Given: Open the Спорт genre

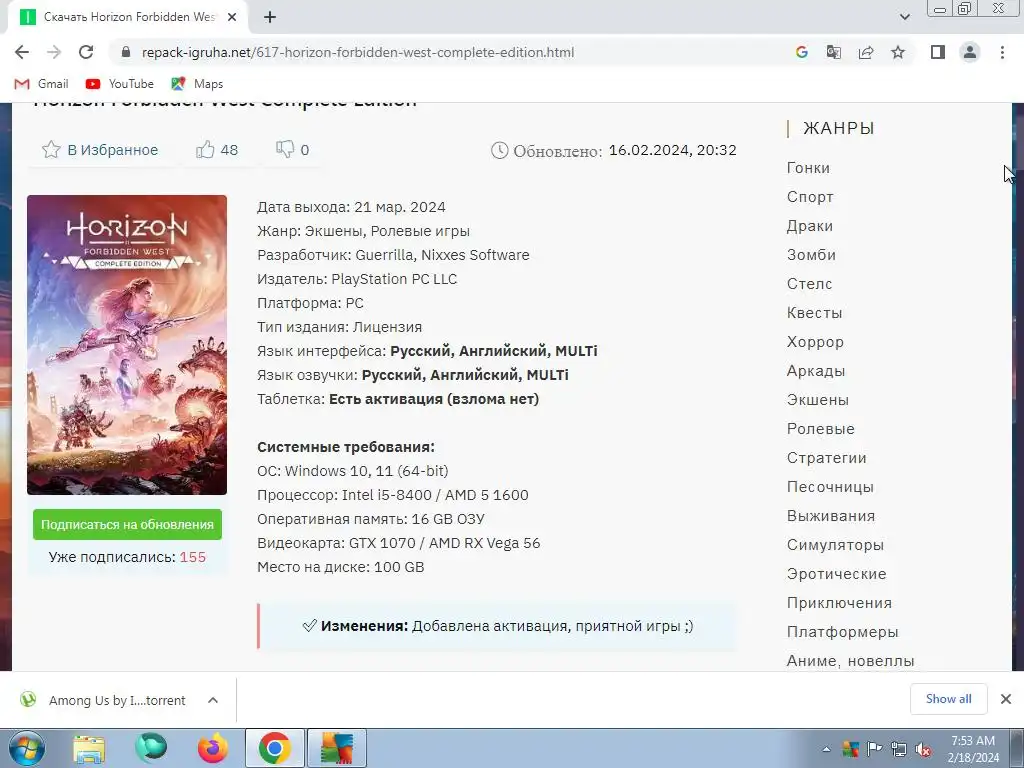Looking at the screenshot, I should [x=810, y=197].
